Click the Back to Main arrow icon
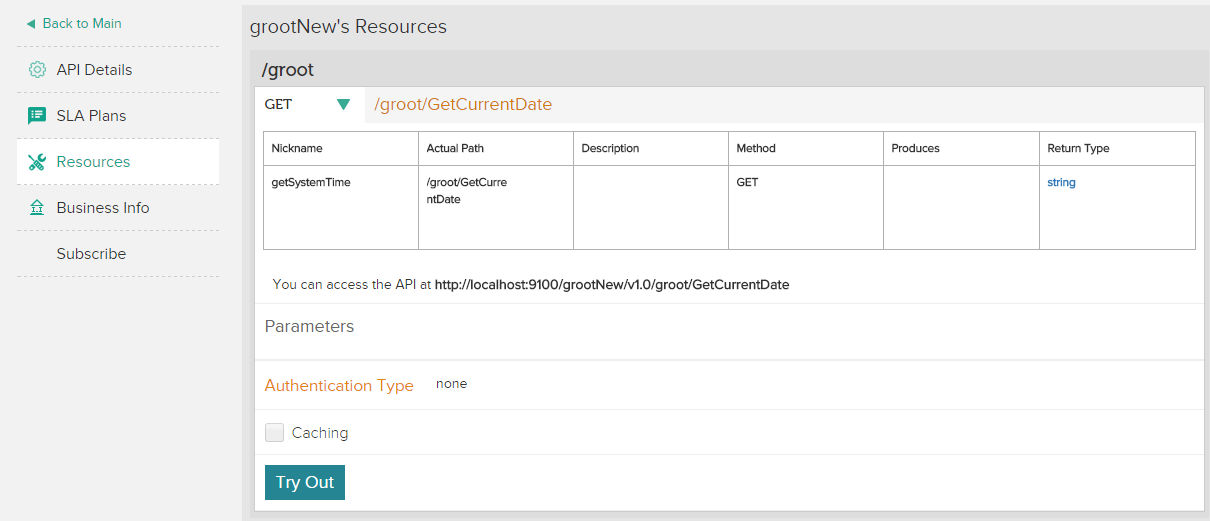Viewport: 1210px width, 521px height. [x=31, y=23]
